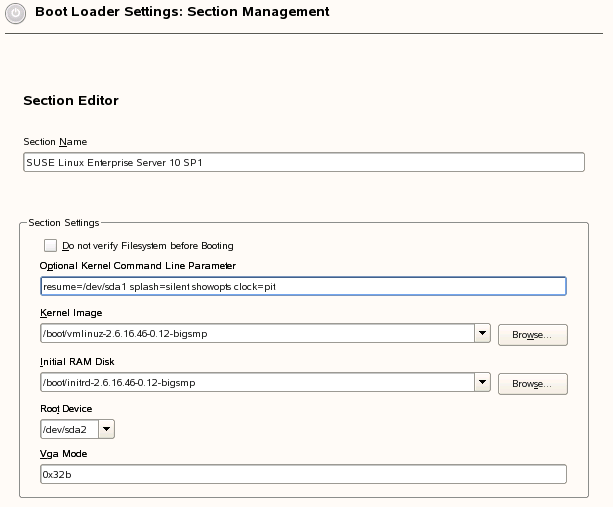Click the Section Name label
This screenshot has height=507, width=613.
coord(55,142)
